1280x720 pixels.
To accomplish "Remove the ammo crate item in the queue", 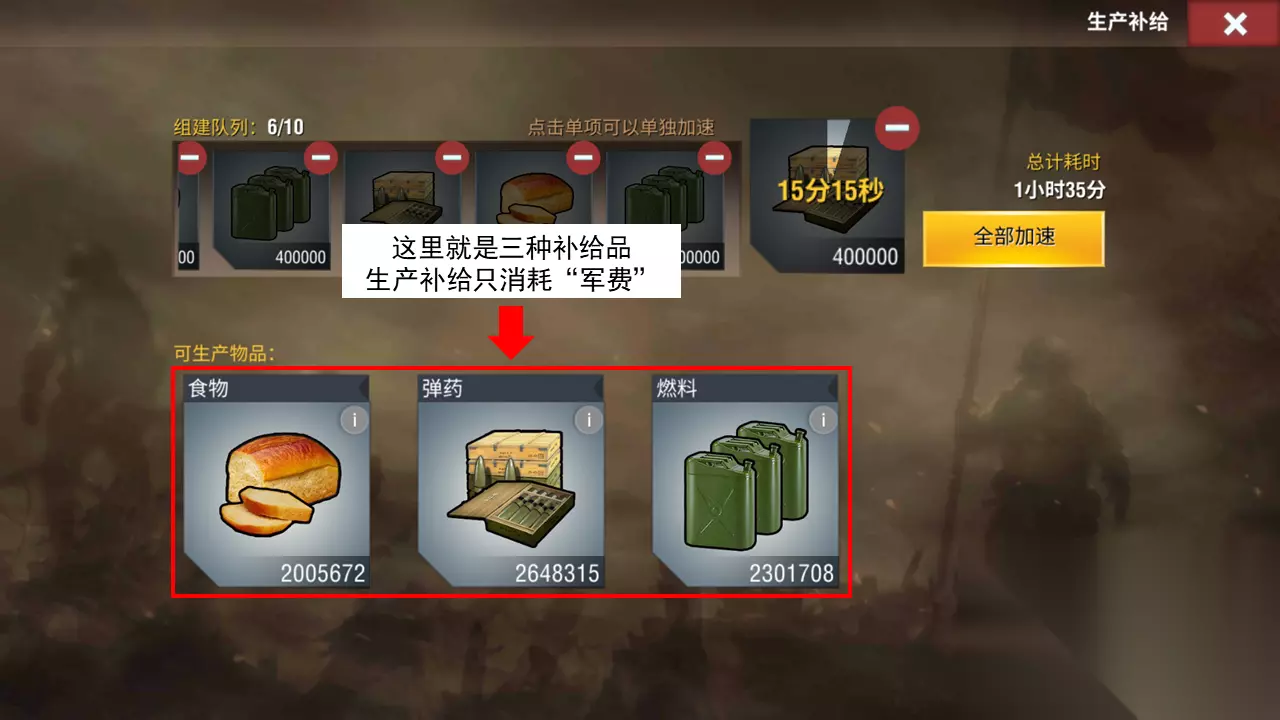I will point(452,158).
